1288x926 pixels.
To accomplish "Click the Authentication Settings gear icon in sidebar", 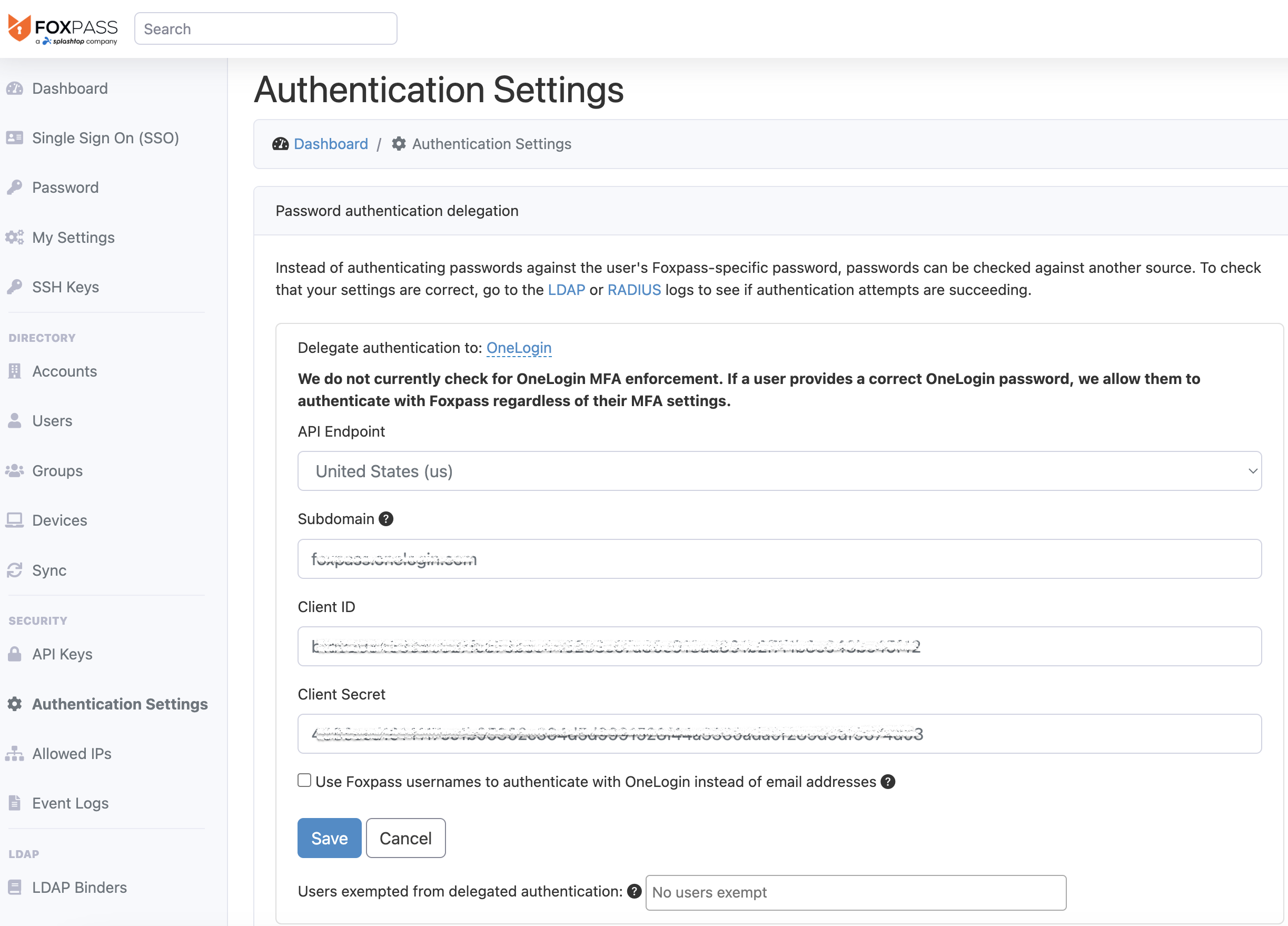I will click(x=15, y=704).
